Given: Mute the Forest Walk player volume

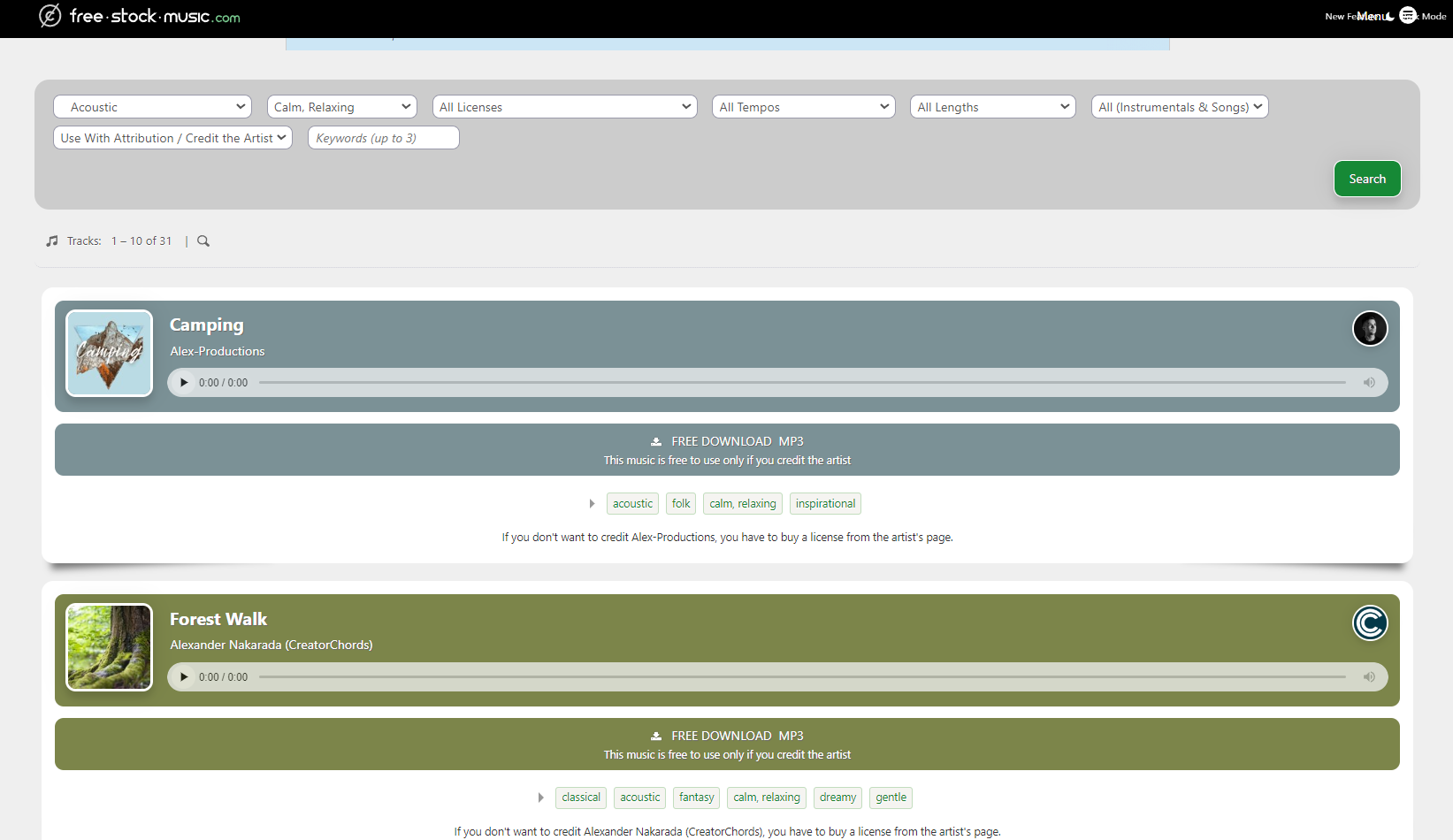Looking at the screenshot, I should [1368, 677].
